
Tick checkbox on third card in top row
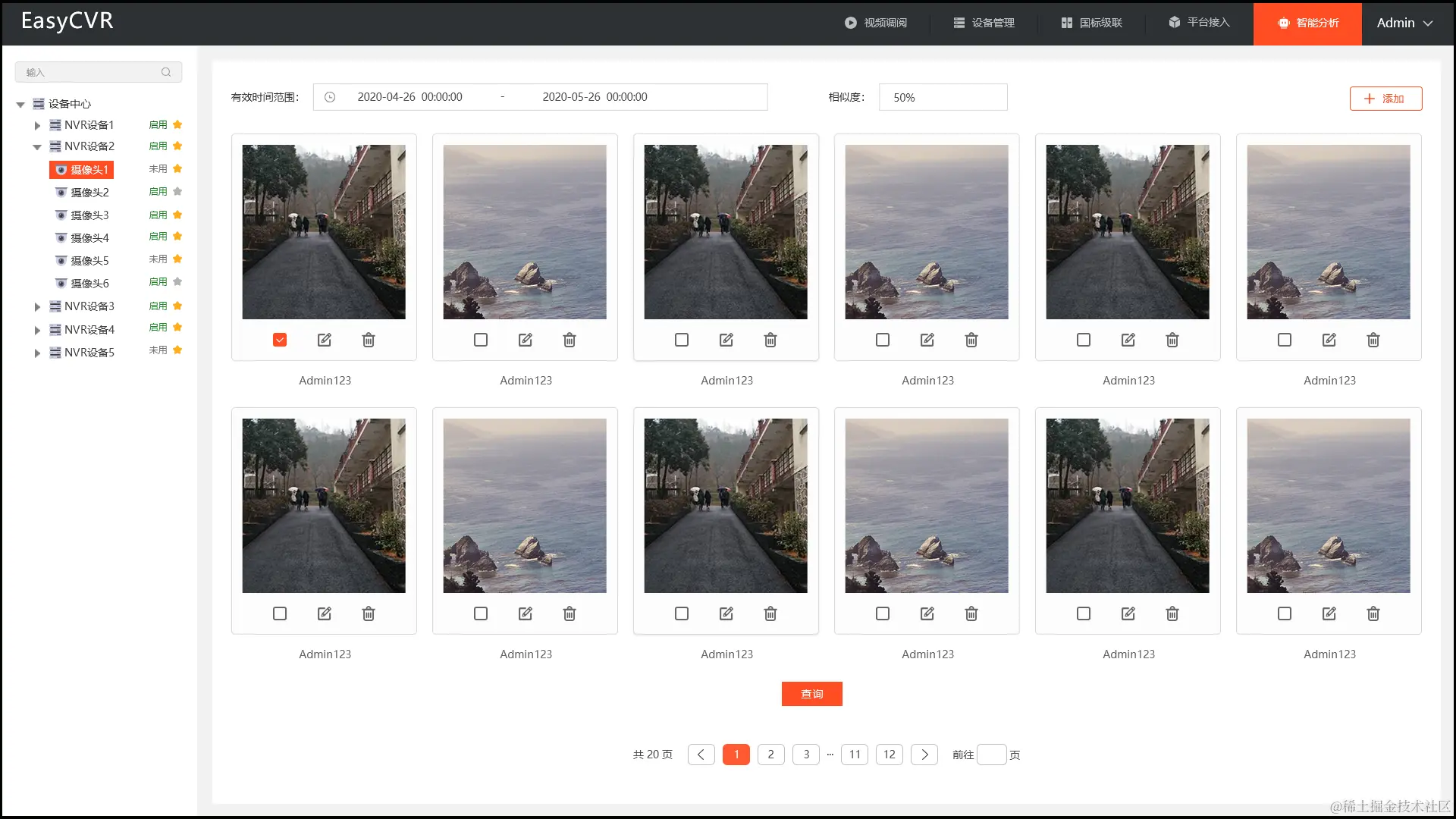682,340
